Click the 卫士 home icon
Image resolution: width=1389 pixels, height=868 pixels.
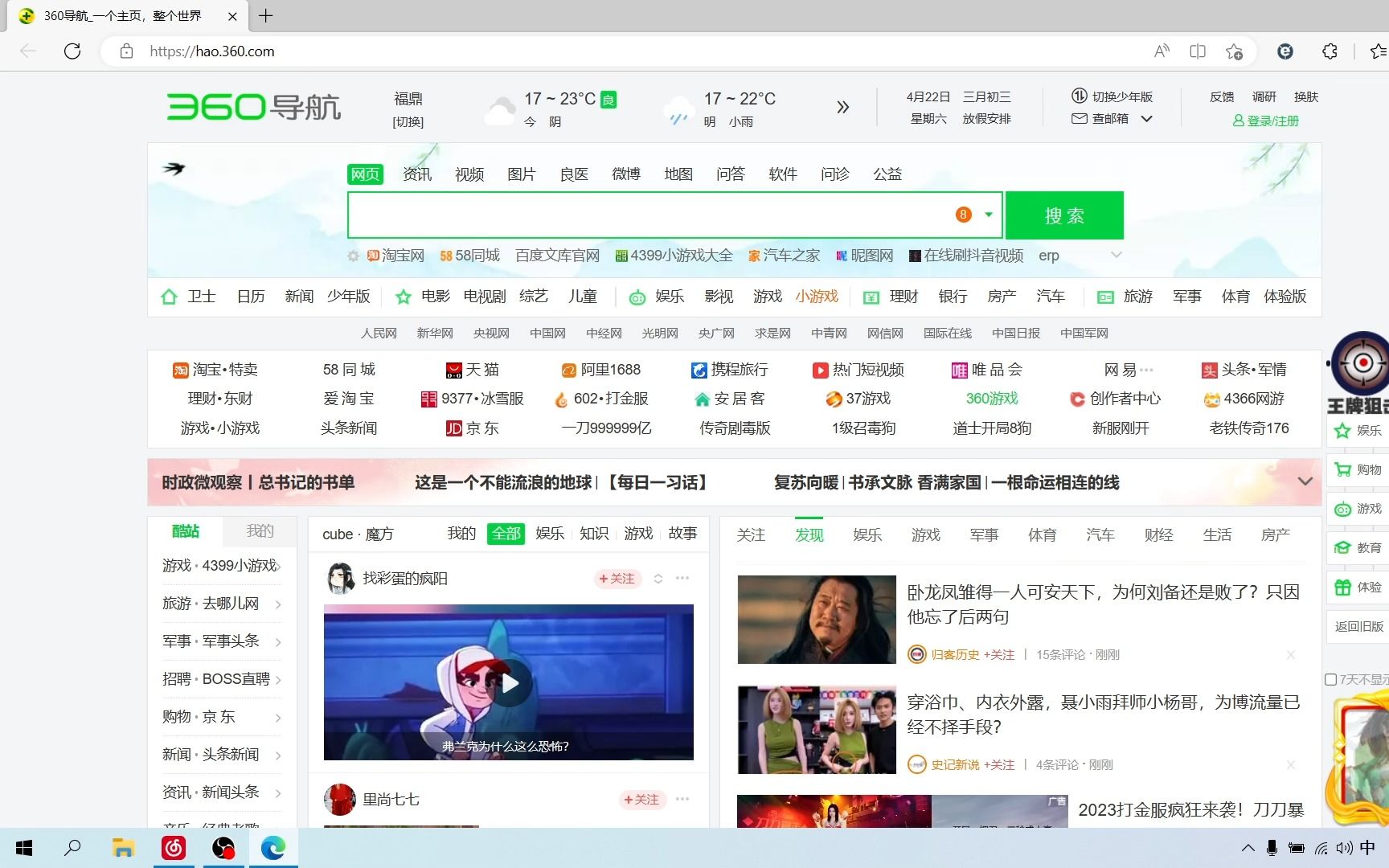click(x=169, y=297)
